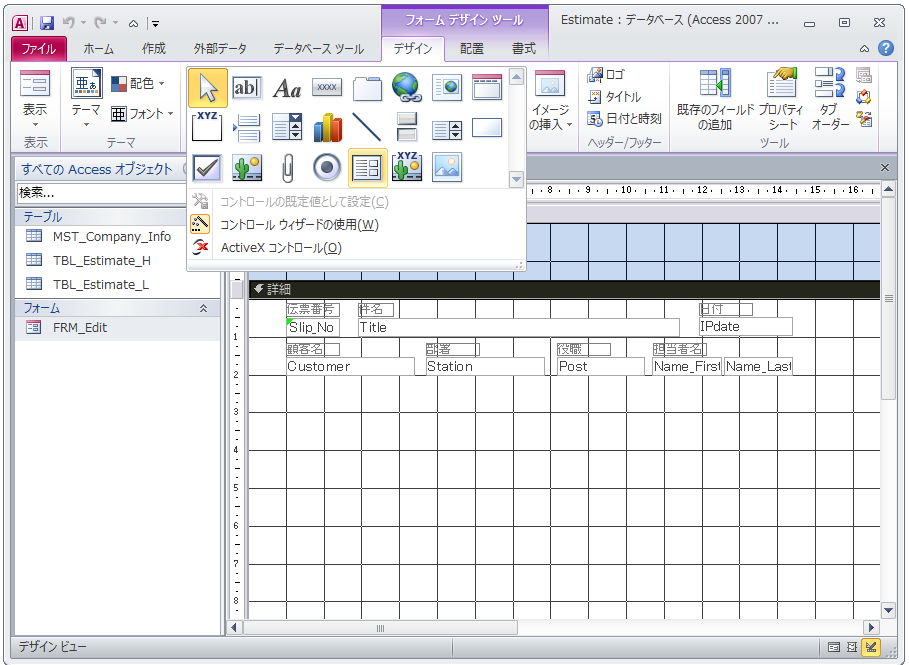The image size is (909, 665).
Task: Switch to Form View from status bar
Action: [834, 647]
